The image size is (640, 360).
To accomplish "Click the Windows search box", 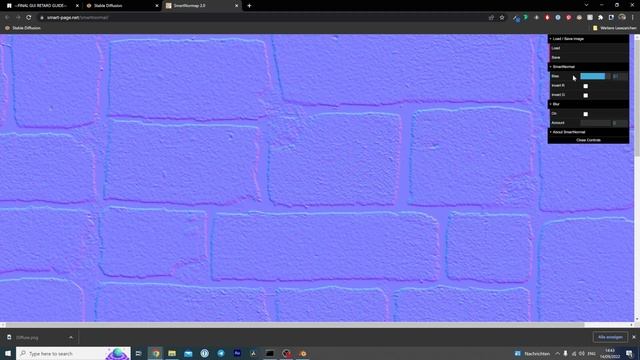I will [73, 353].
